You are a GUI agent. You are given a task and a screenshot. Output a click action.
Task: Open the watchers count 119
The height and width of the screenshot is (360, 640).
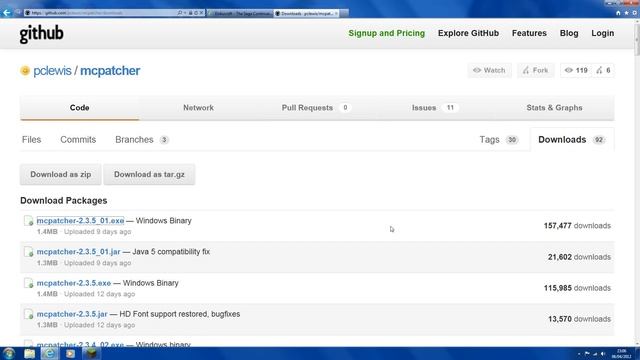click(x=576, y=71)
